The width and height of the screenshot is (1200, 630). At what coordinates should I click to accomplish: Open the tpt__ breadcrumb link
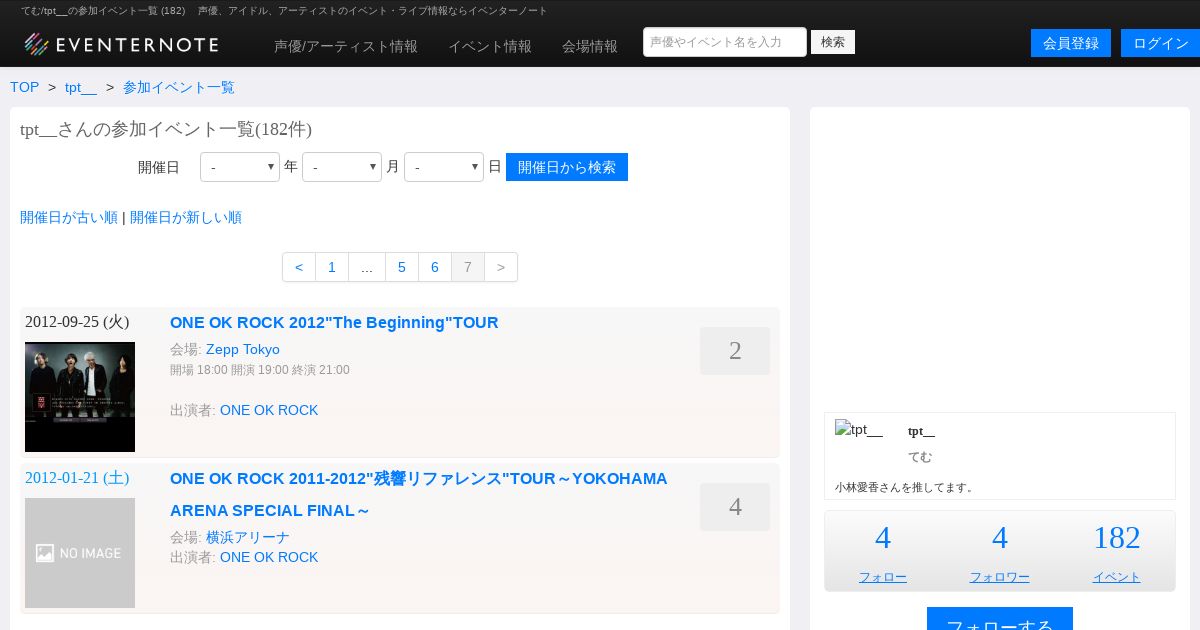(81, 87)
